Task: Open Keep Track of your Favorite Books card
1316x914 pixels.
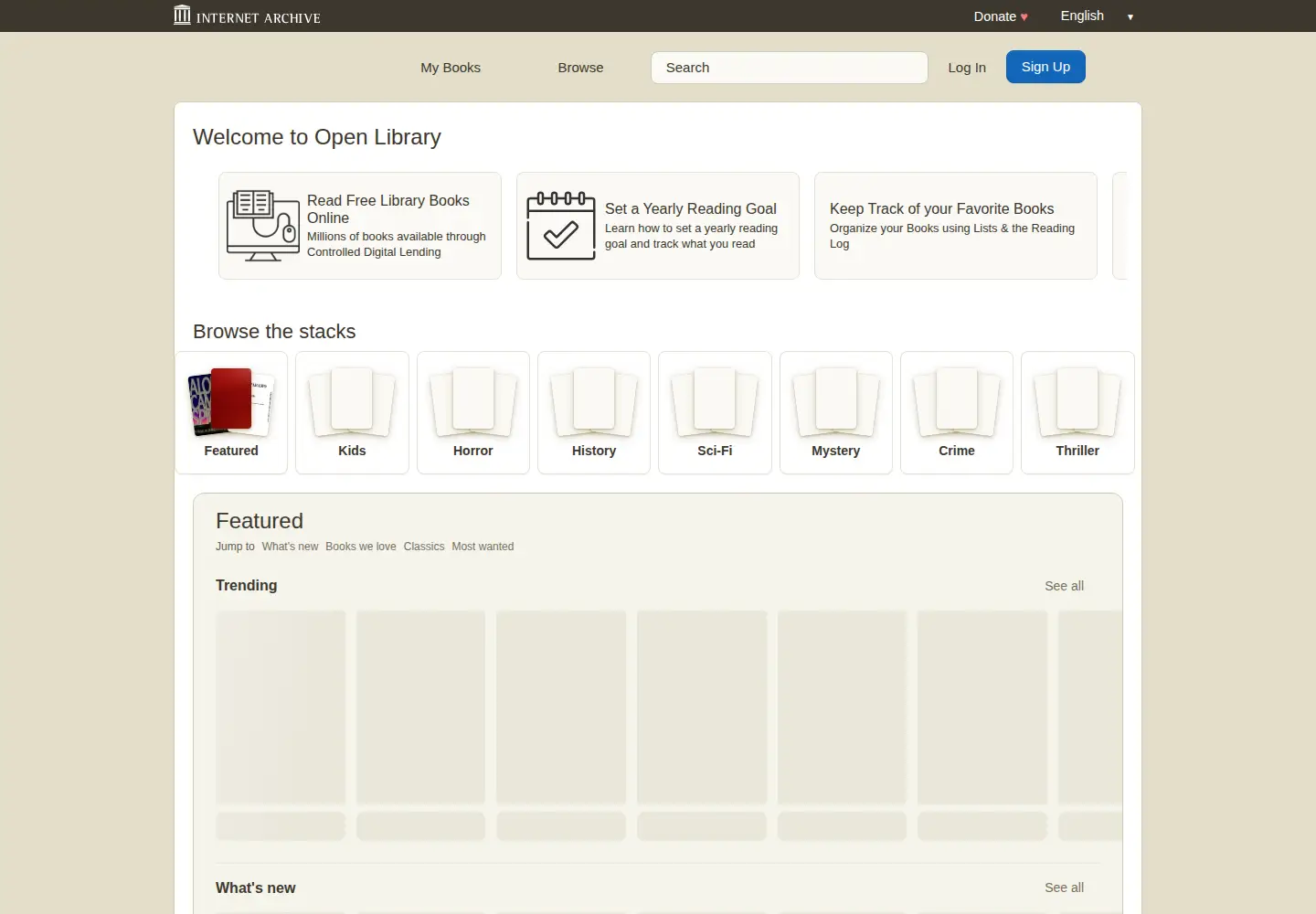Action: [x=956, y=226]
